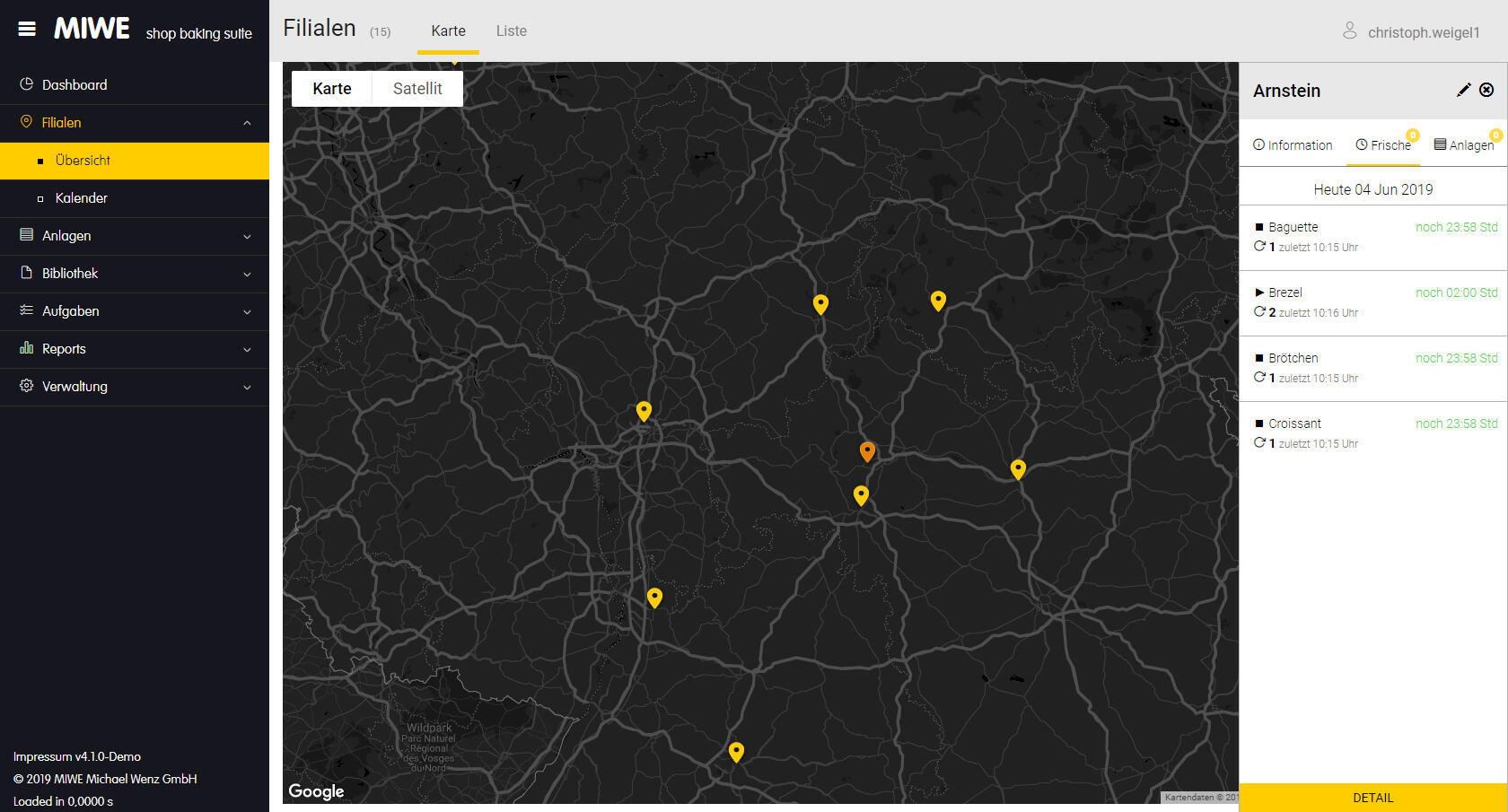Expand the Reports sidebar menu
This screenshot has width=1508, height=812.
click(x=135, y=349)
